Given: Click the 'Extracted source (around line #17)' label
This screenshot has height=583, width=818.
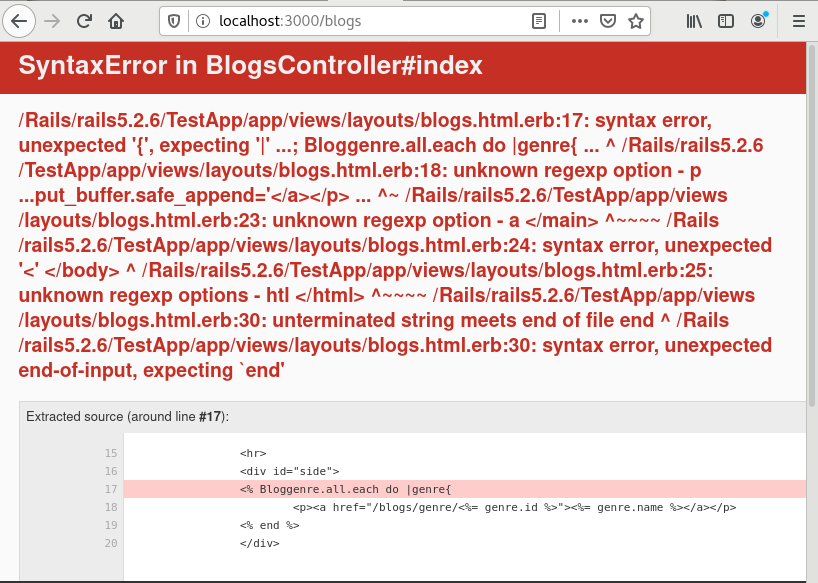Looking at the screenshot, I should (127, 417).
